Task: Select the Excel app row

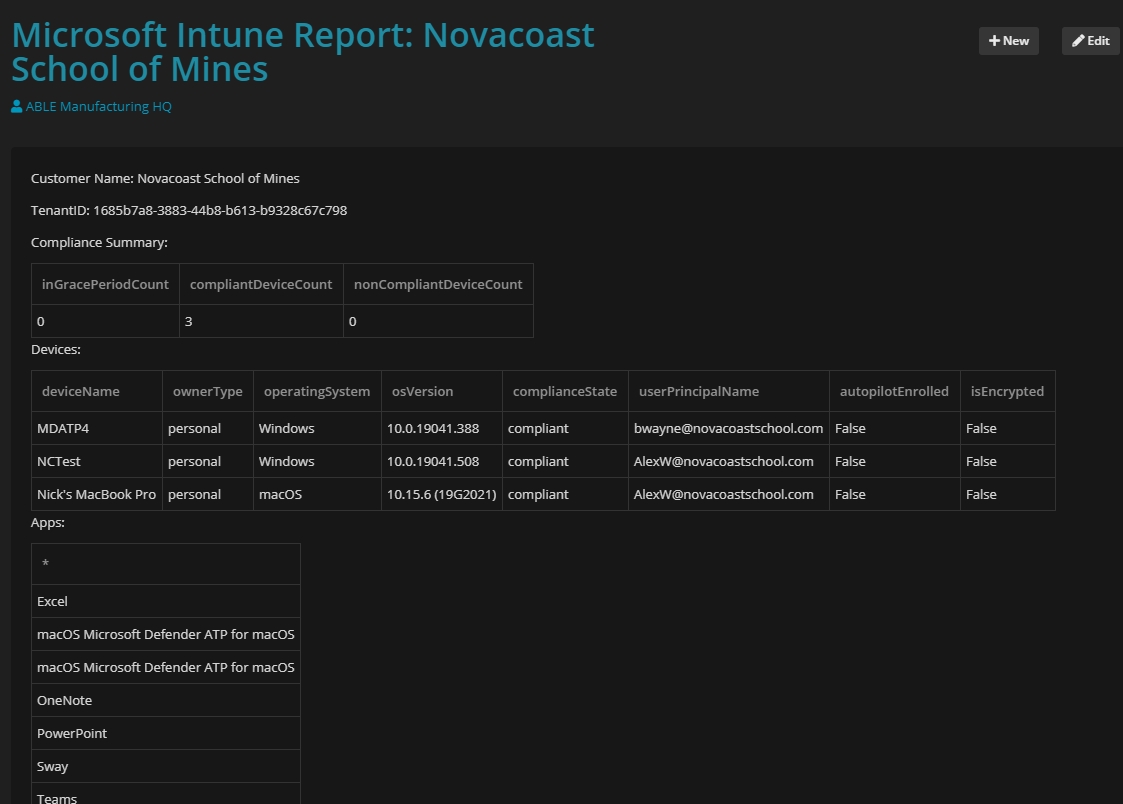Action: pos(165,601)
